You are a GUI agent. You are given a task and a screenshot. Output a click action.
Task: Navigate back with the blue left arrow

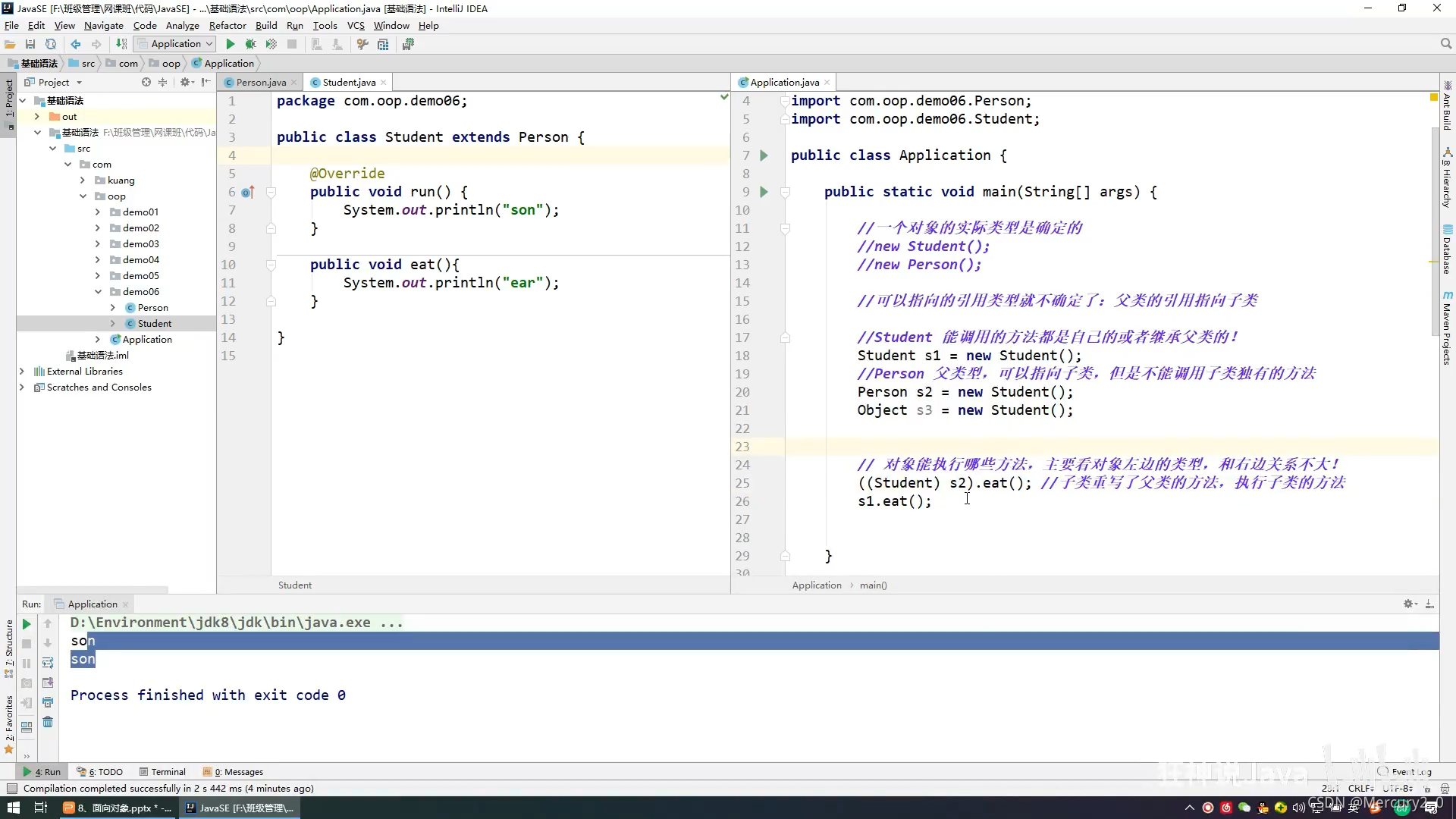pos(76,44)
